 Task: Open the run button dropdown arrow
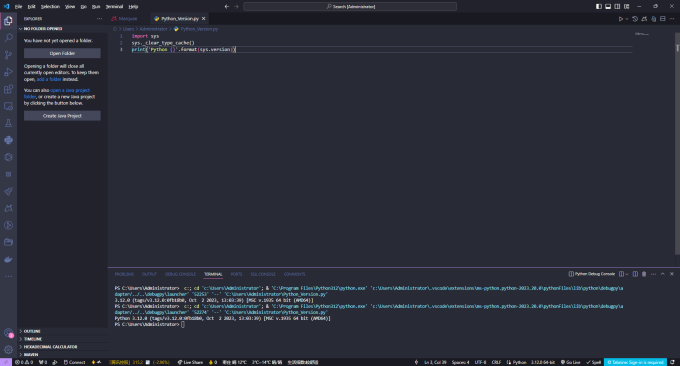(627, 19)
